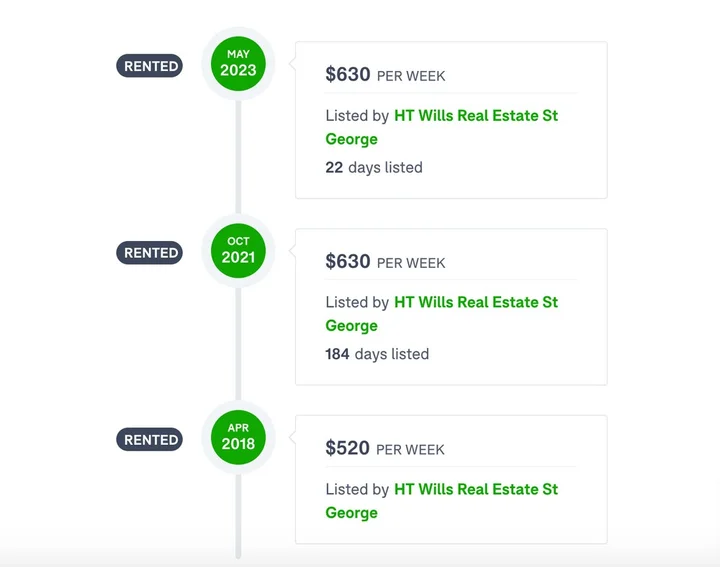
Task: Click the pointer arrow on the May 2023 card
Action: coord(292,65)
